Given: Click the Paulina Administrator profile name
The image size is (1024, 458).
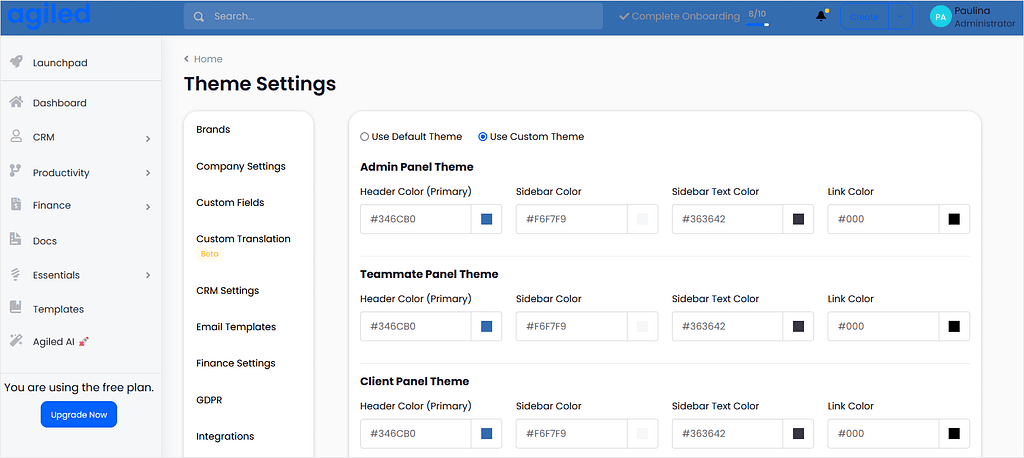Looking at the screenshot, I should click(x=984, y=17).
